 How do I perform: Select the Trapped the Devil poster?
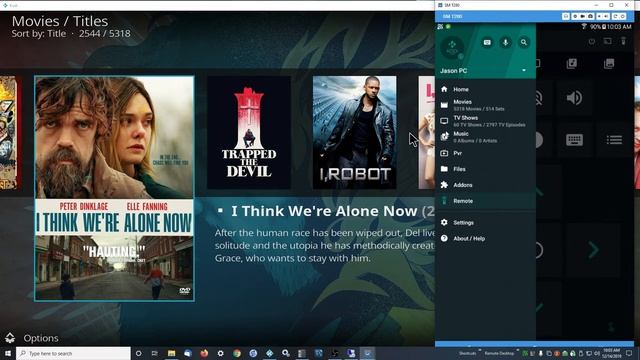249,132
